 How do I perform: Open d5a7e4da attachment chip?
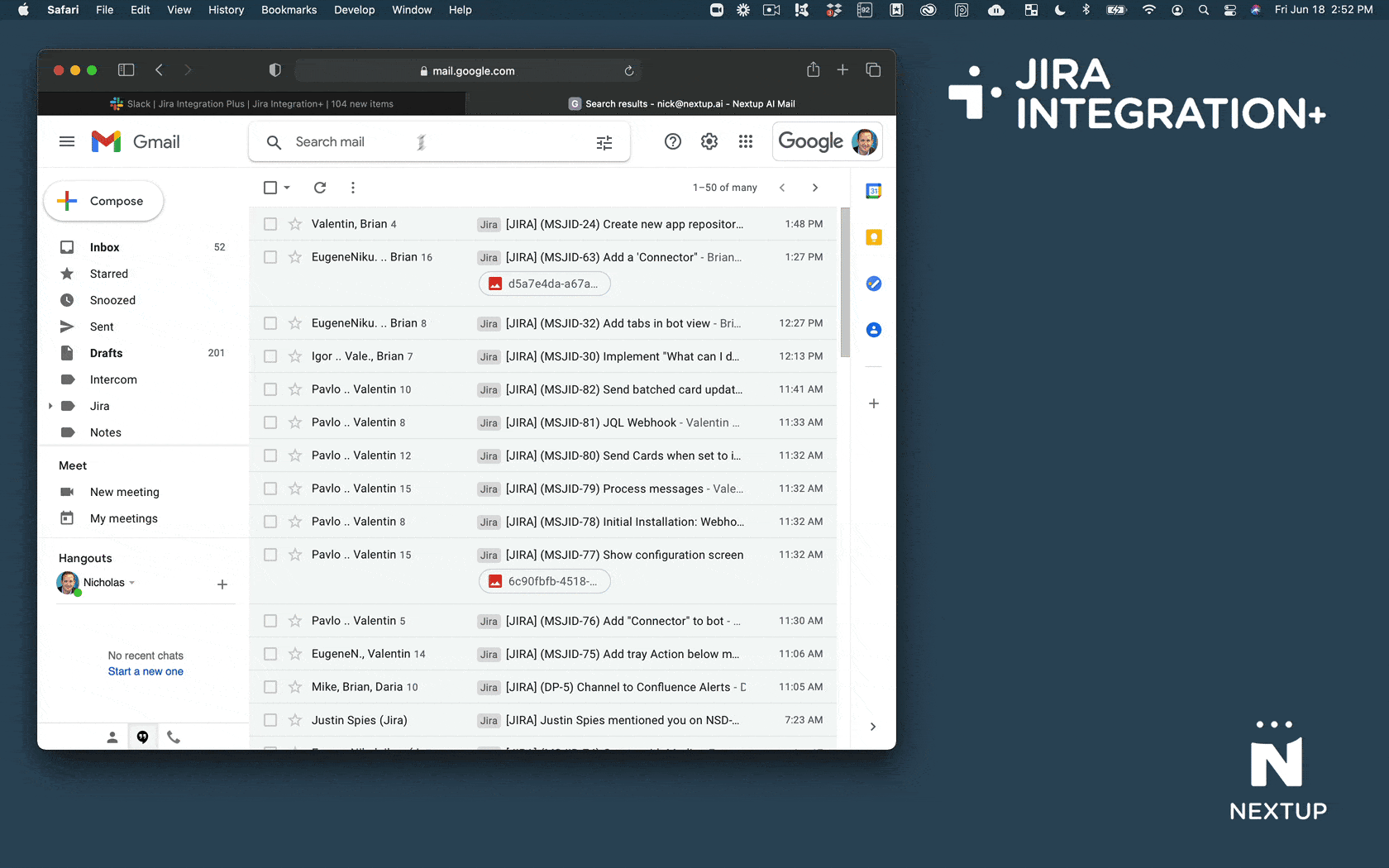[x=545, y=284]
